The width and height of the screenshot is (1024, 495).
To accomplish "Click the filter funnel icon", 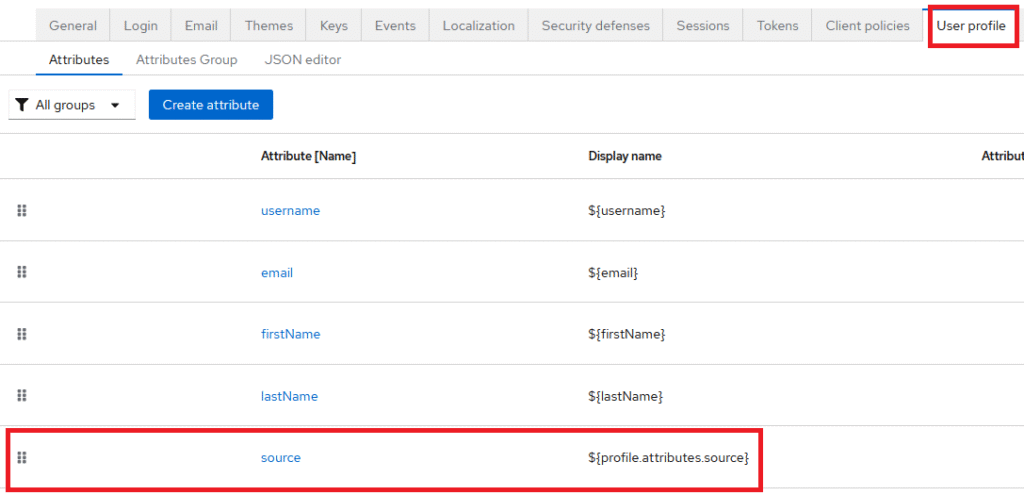I will pos(22,105).
